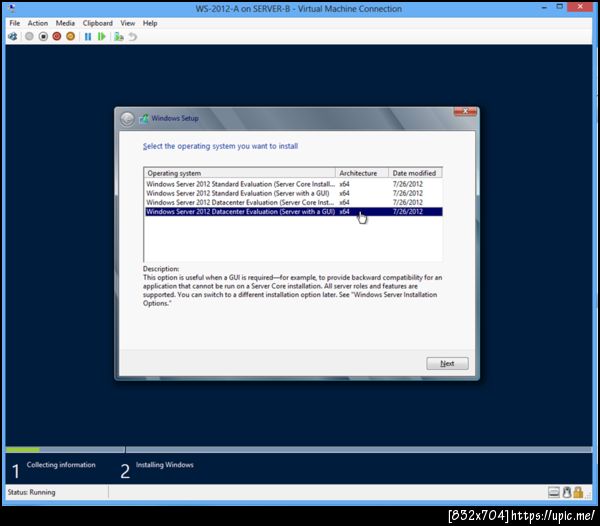The width and height of the screenshot is (600, 526).
Task: Click the mouse status bar icon
Action: [567, 492]
